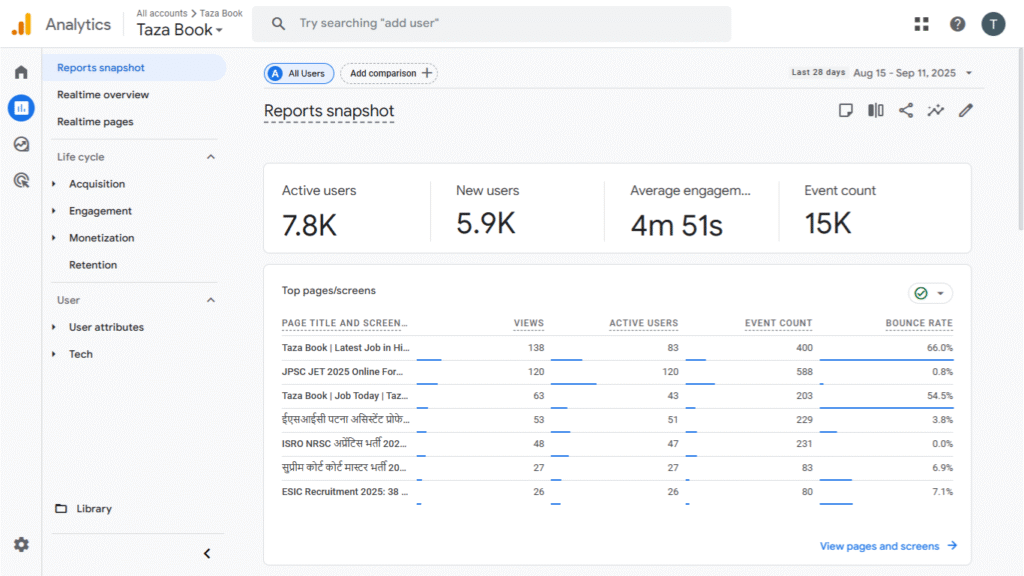This screenshot has height=576, width=1024.
Task: Click the PAGE TITLE AND SCREEN header
Action: (x=344, y=323)
